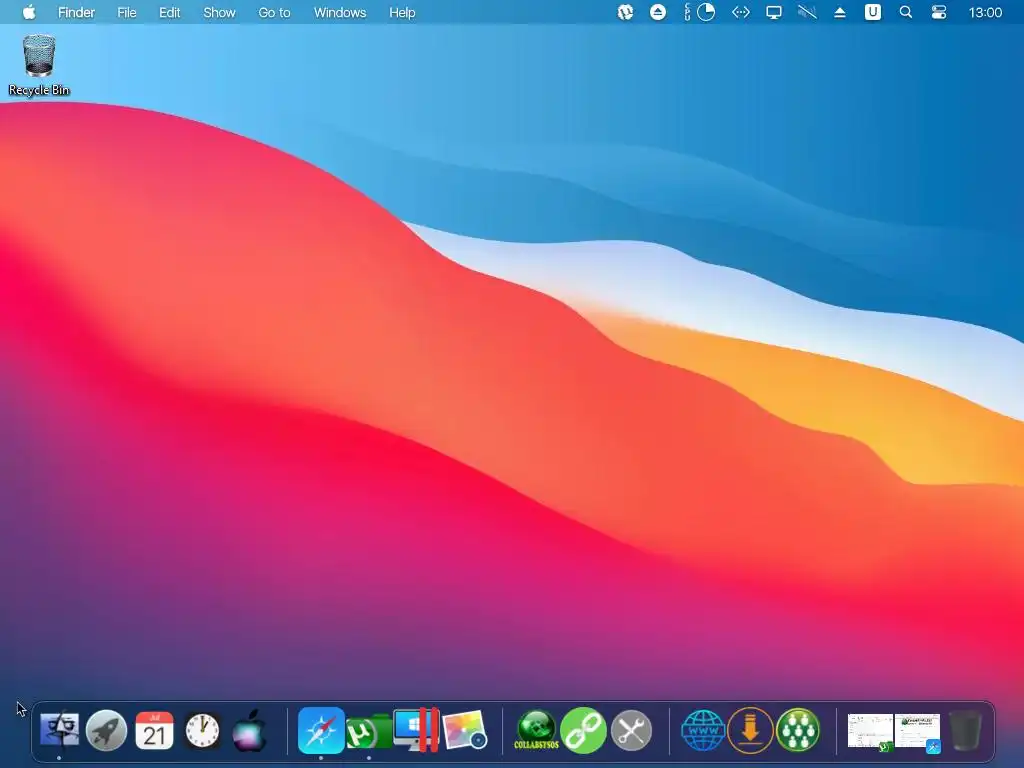Open the Windows monitor icon in dock
This screenshot has width=1024, height=768.
coord(416,729)
